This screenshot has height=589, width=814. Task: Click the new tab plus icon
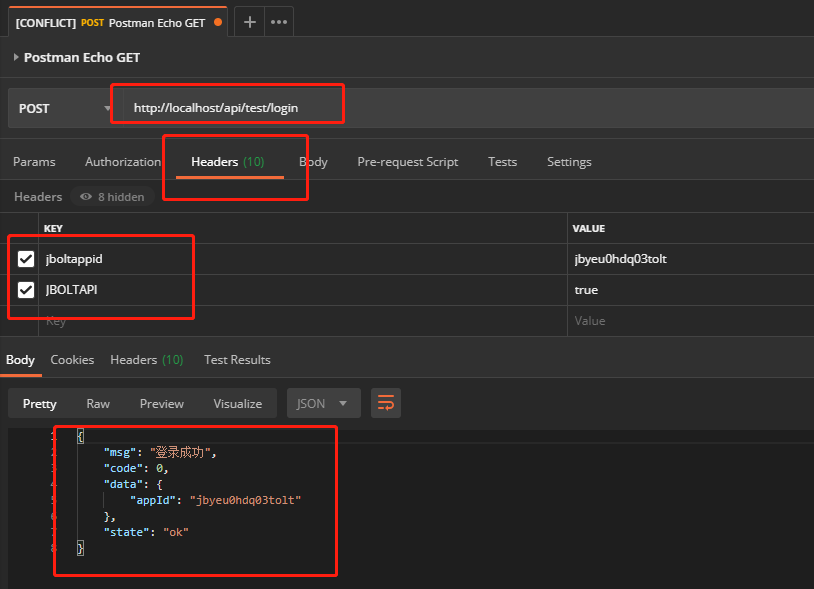pyautogui.click(x=250, y=22)
